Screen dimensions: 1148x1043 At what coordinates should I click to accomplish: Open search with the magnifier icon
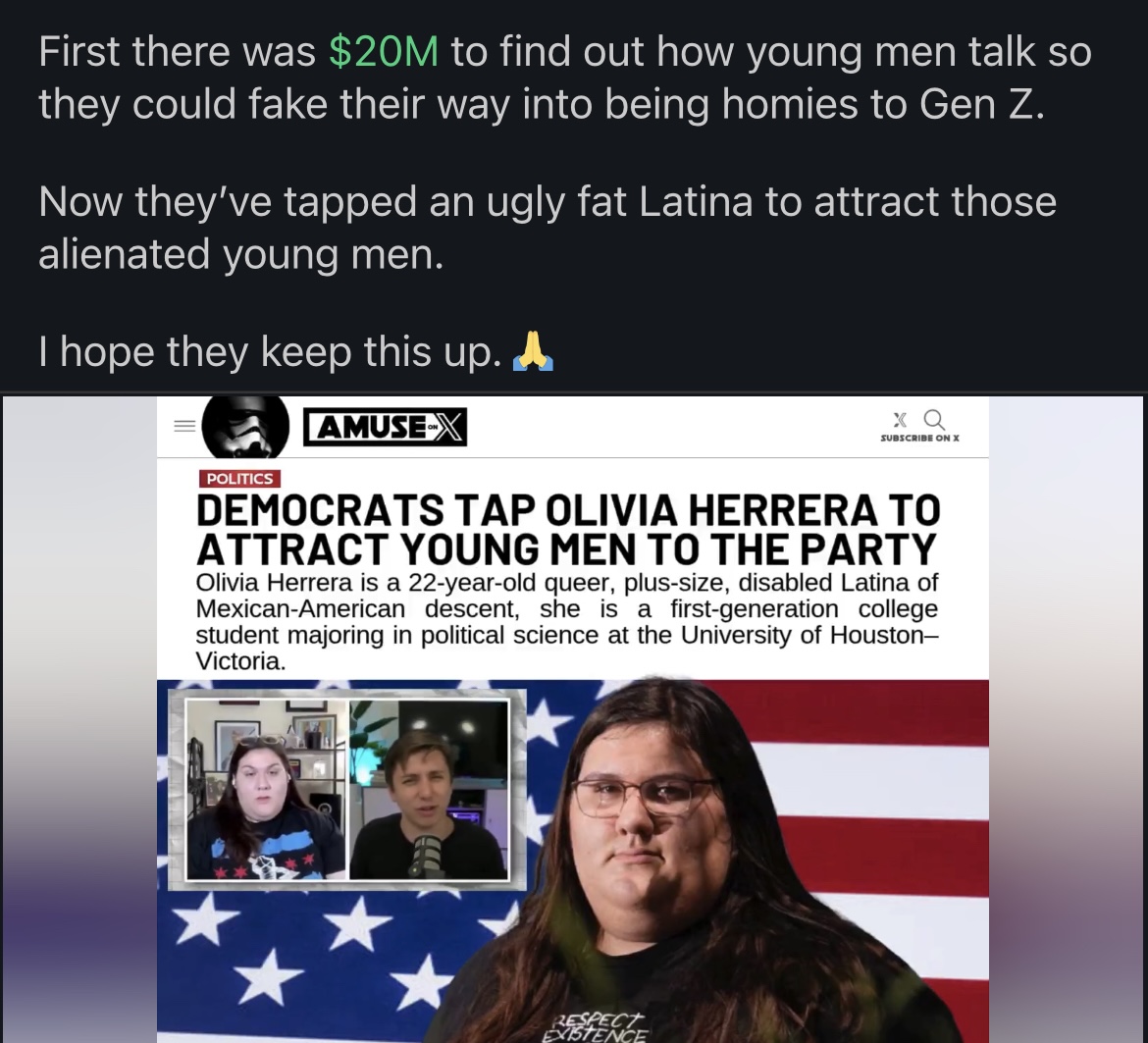(934, 420)
